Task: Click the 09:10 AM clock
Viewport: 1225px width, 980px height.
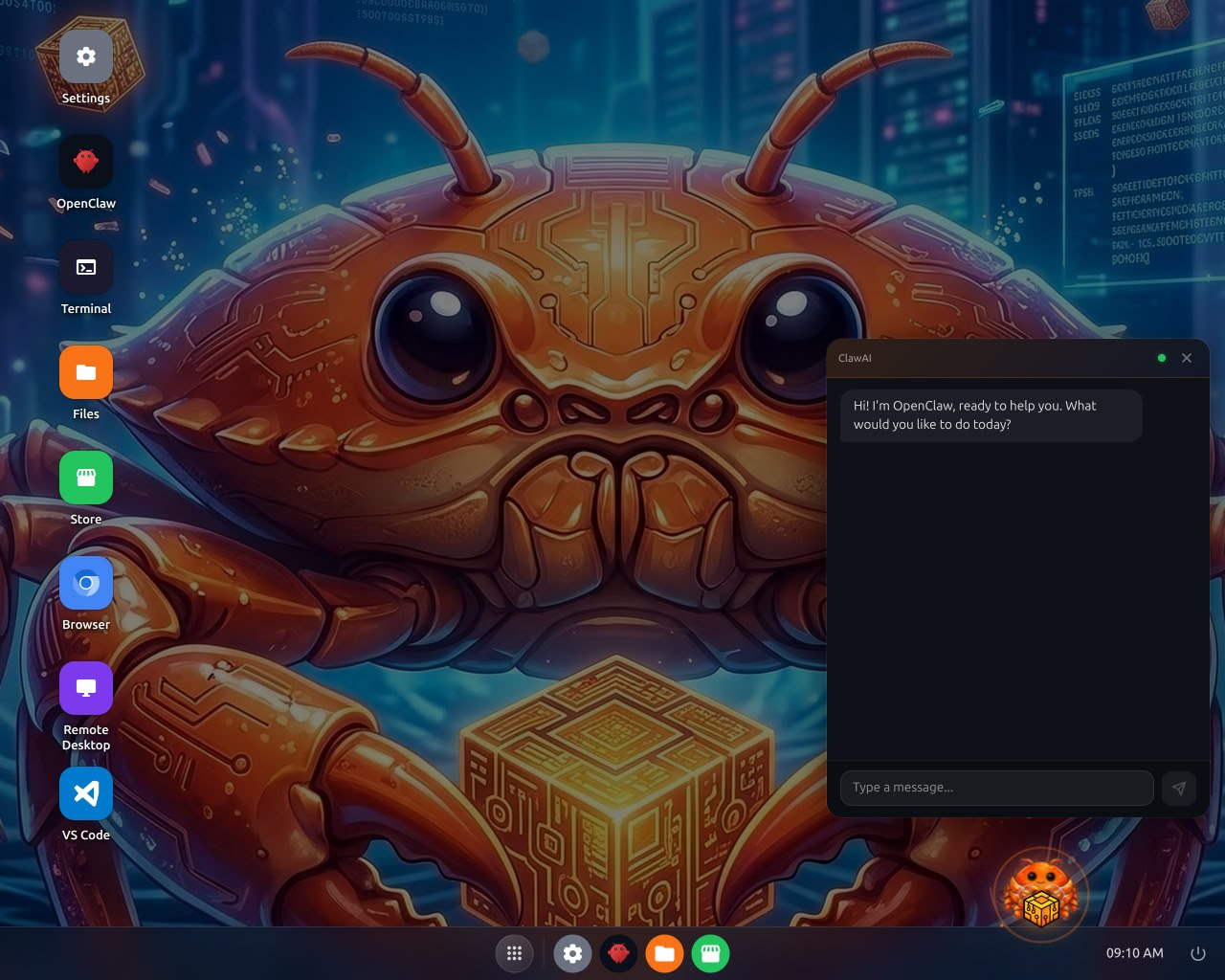Action: (1134, 953)
